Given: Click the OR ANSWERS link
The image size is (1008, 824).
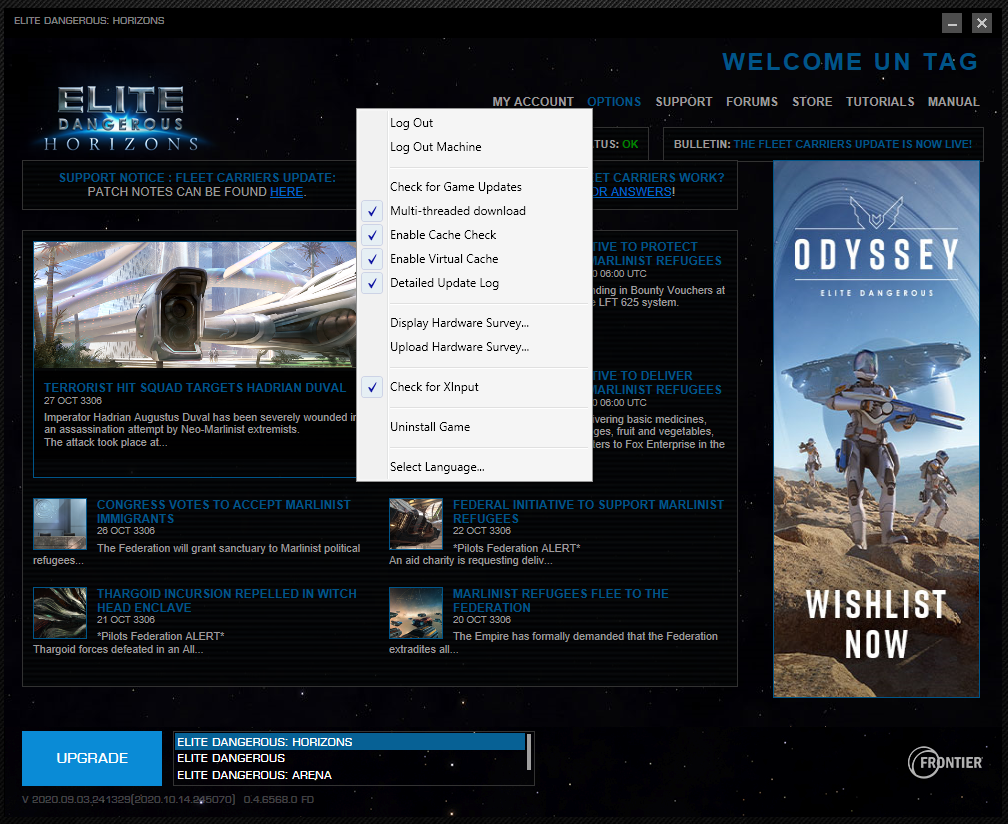Looking at the screenshot, I should [632, 192].
